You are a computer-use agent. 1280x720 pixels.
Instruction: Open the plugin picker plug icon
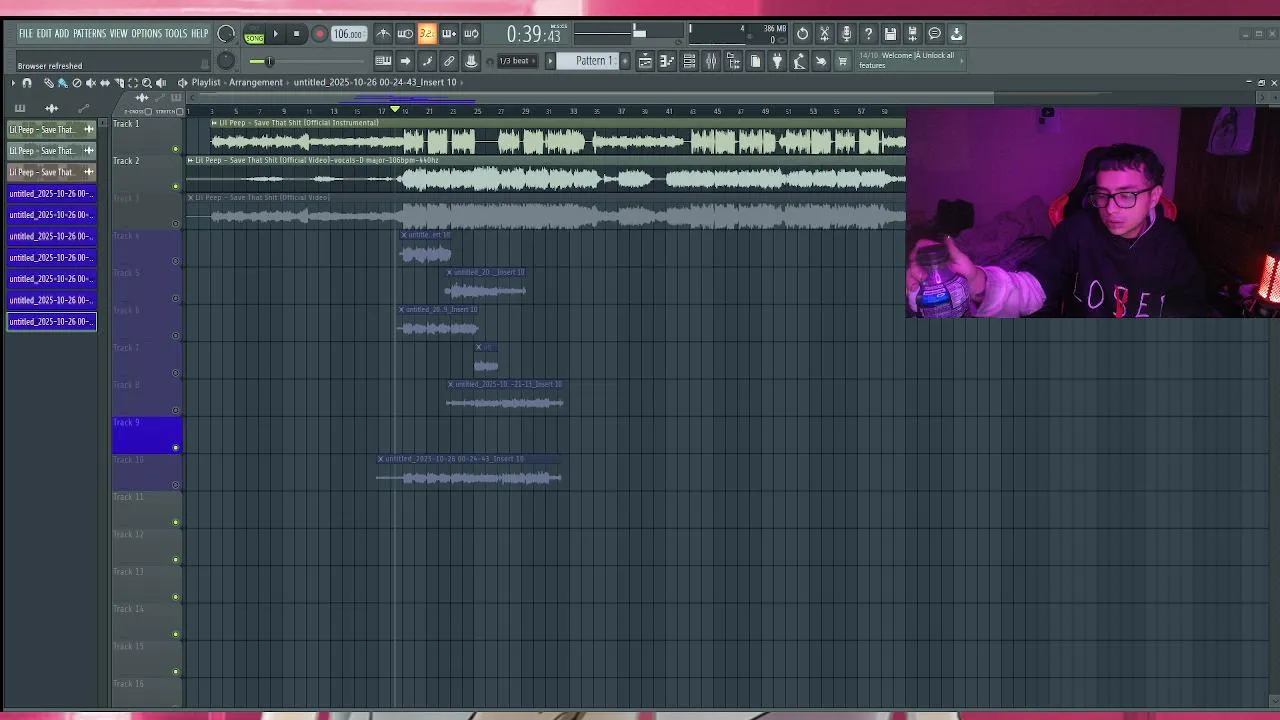(x=777, y=61)
